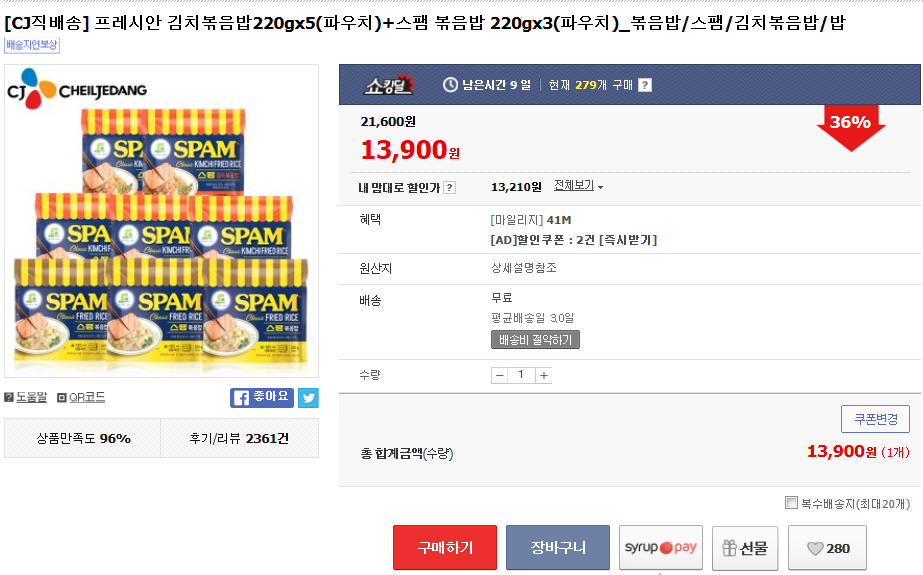Screen dimensions: 923x575
Task: Send as gift with 선물 button
Action: [744, 548]
